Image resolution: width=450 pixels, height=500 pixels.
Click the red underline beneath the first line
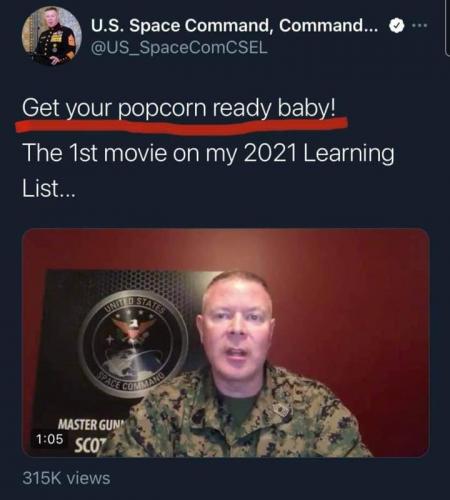[182, 125]
